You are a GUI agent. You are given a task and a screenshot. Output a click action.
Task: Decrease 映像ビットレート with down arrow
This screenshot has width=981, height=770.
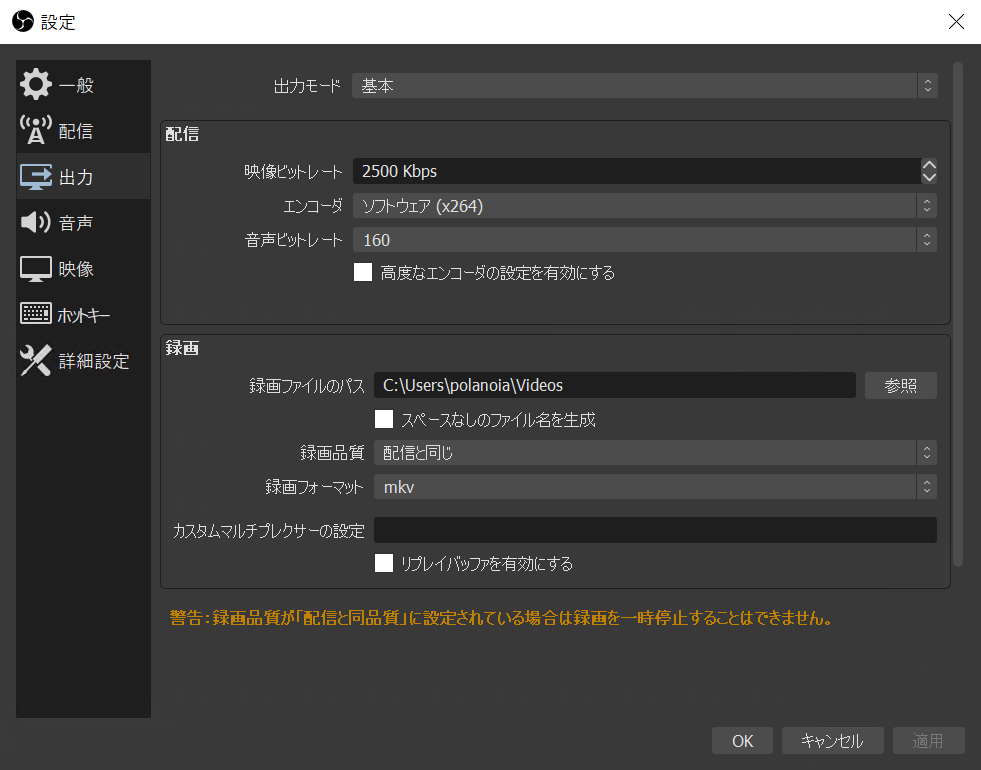(x=929, y=177)
